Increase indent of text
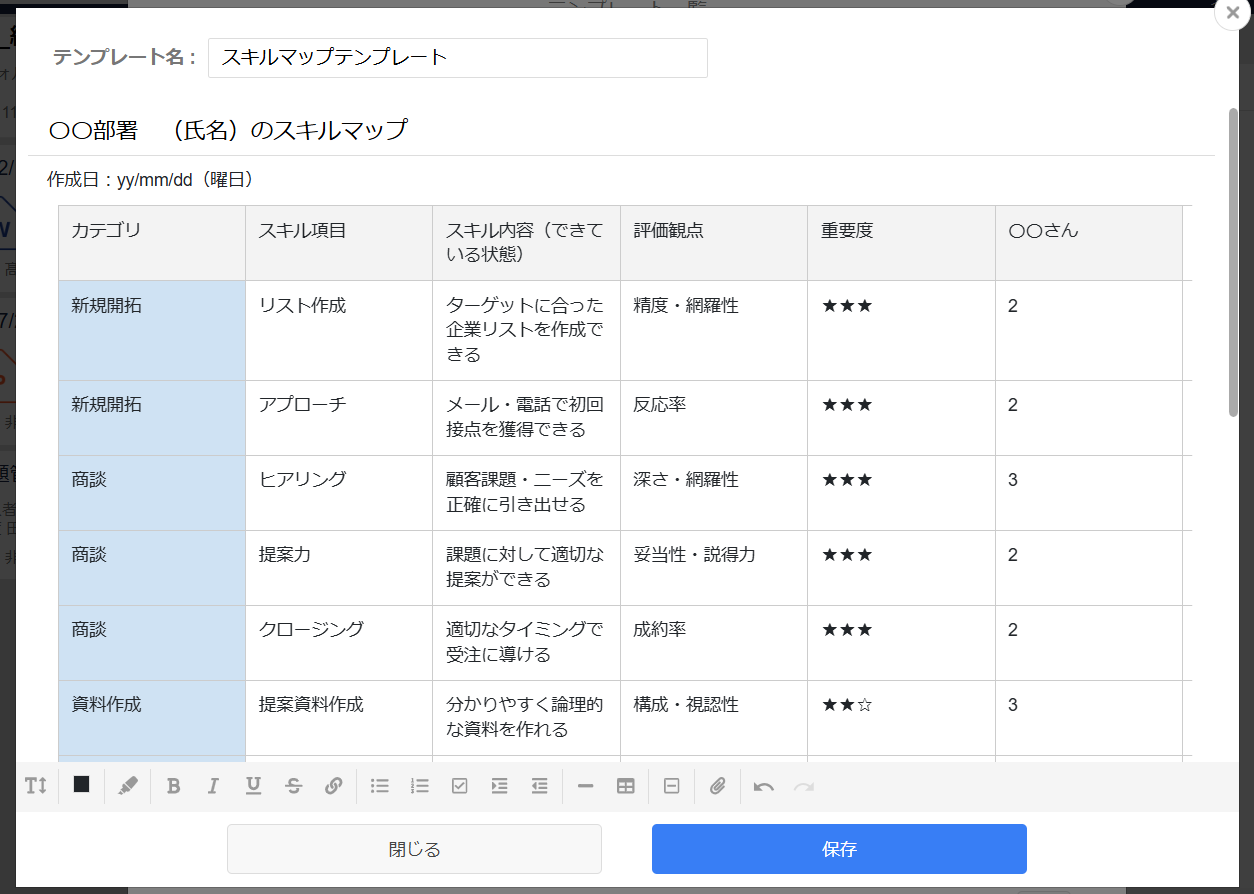 (x=500, y=786)
